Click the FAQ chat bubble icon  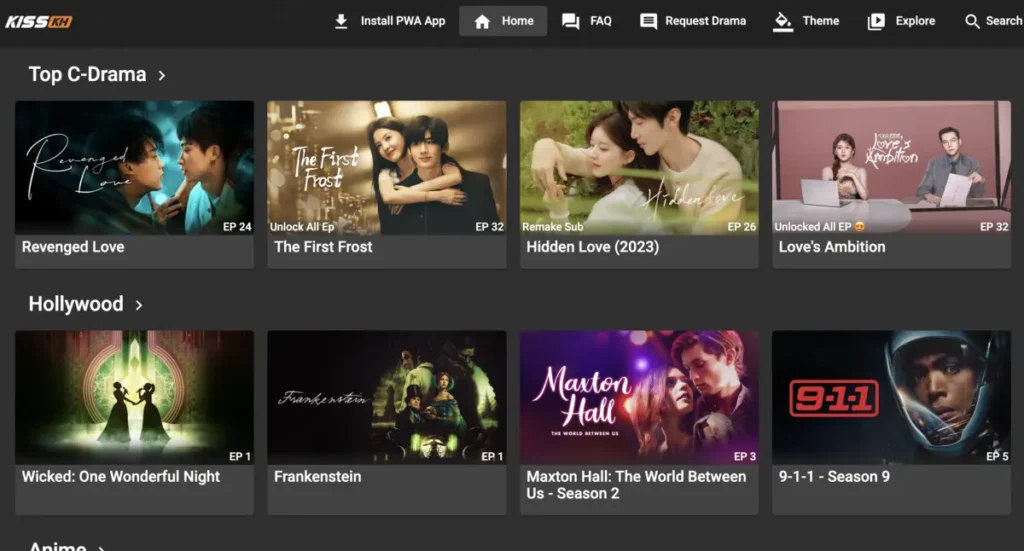[571, 21]
